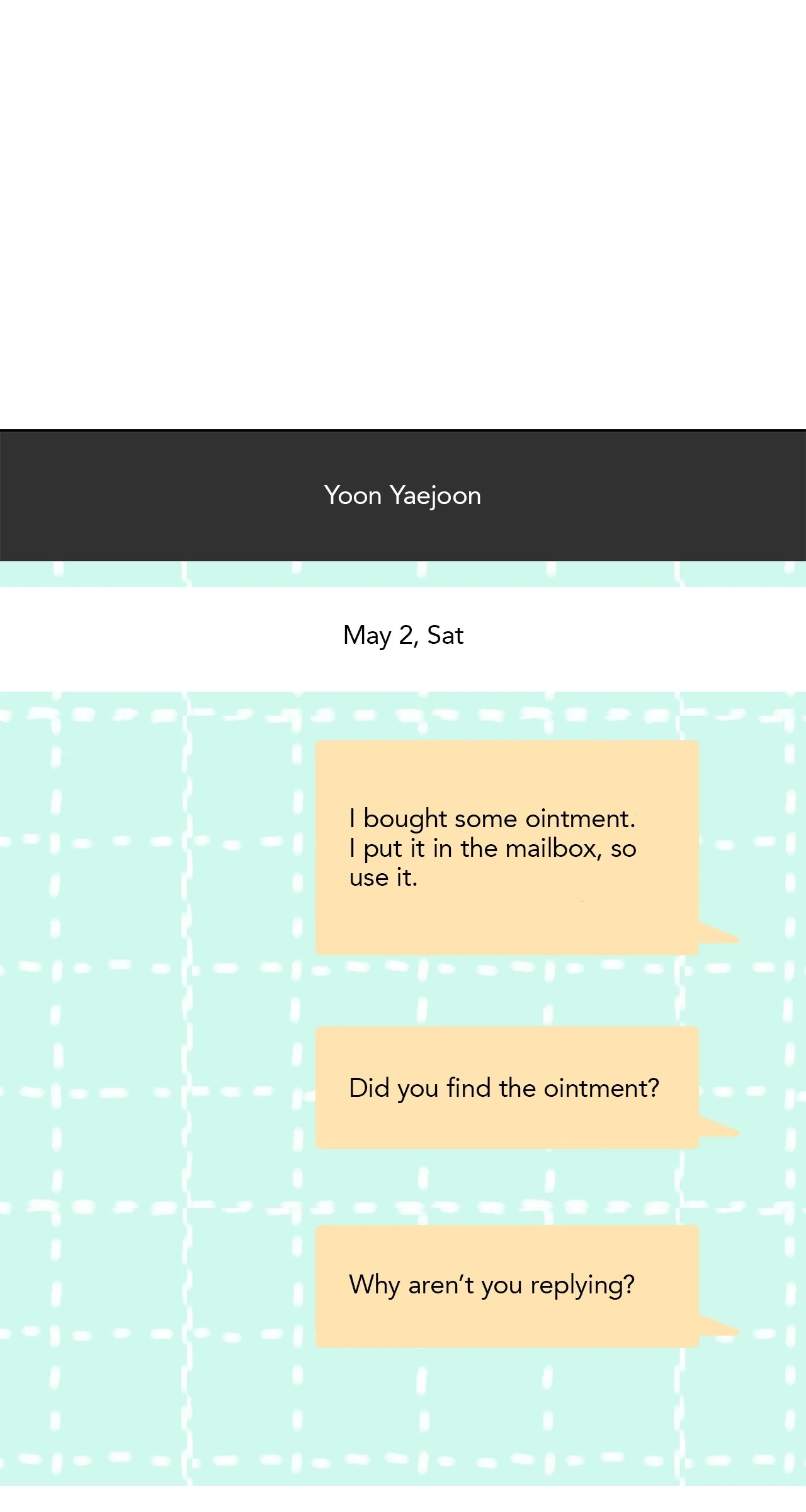The image size is (806, 1512).
Task: Tap the contact name Yoon Yaejoon
Action: point(402,496)
